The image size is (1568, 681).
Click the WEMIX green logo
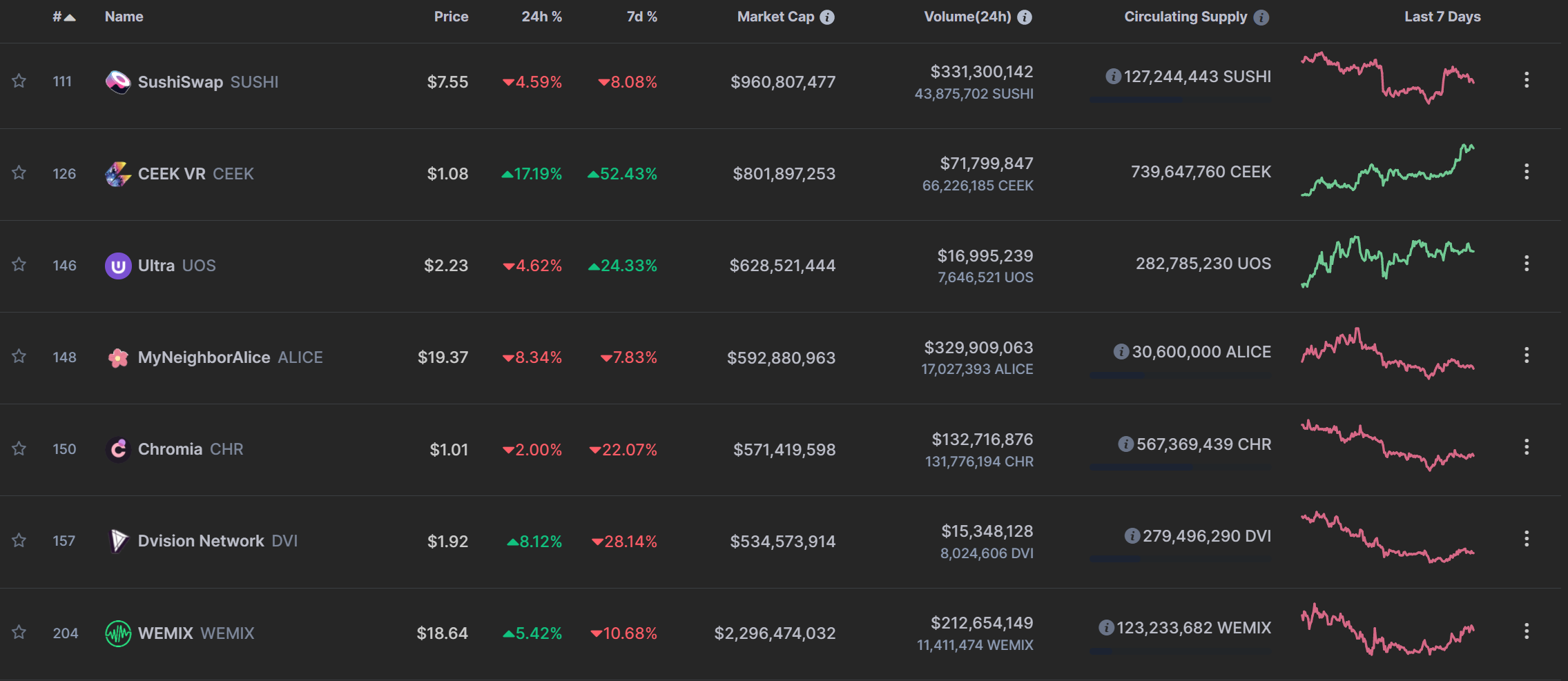(118, 633)
